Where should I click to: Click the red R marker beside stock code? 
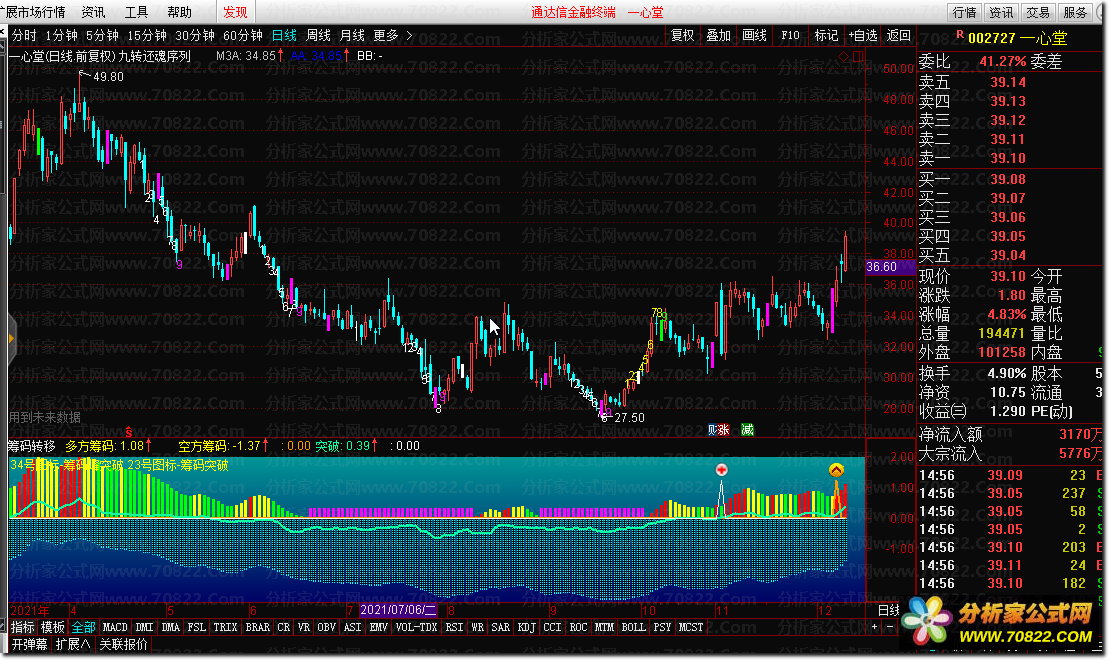(x=959, y=35)
